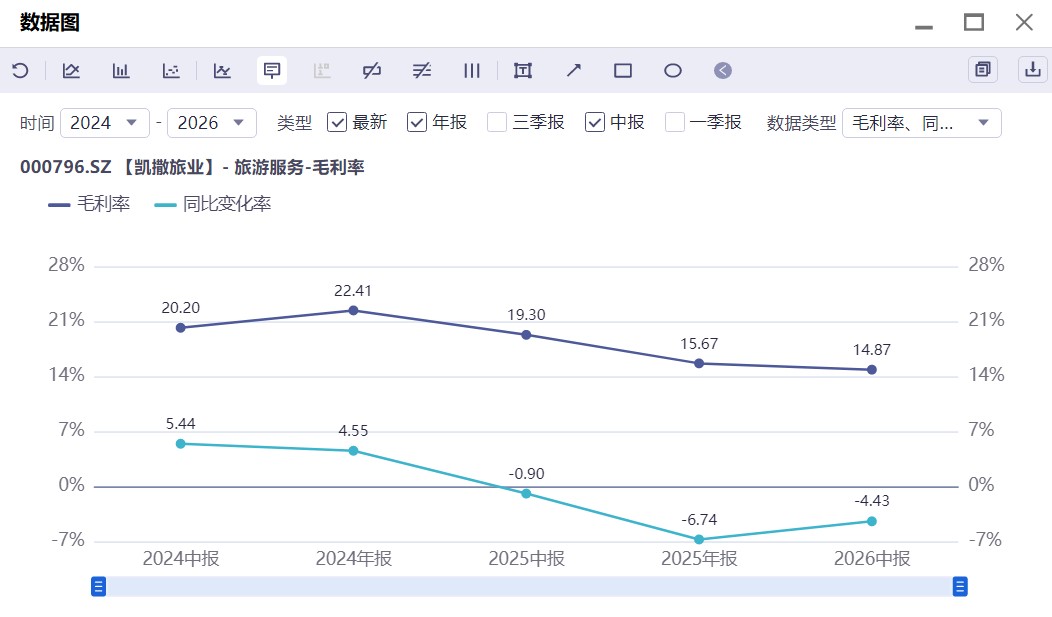
Task: Select the vertical lines tool icon
Action: pyautogui.click(x=472, y=70)
